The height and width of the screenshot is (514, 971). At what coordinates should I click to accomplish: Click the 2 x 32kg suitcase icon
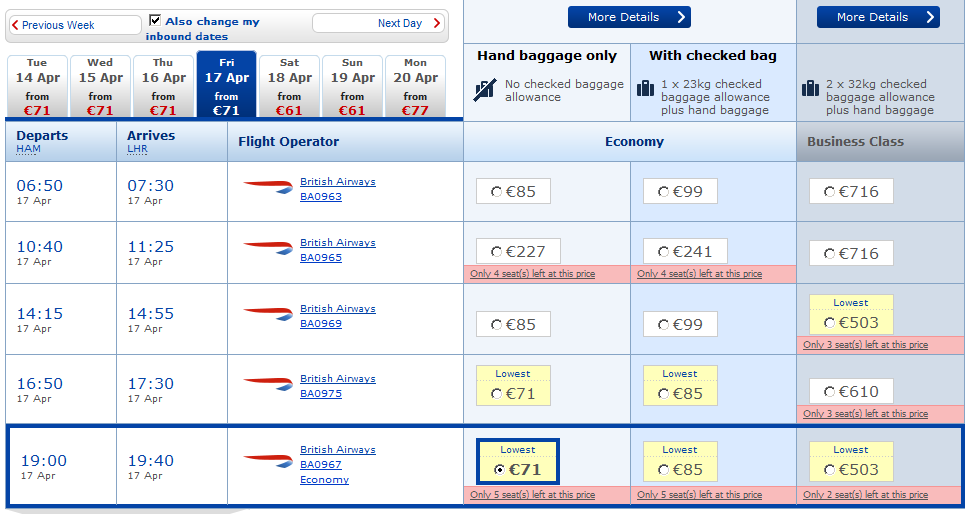[x=810, y=89]
